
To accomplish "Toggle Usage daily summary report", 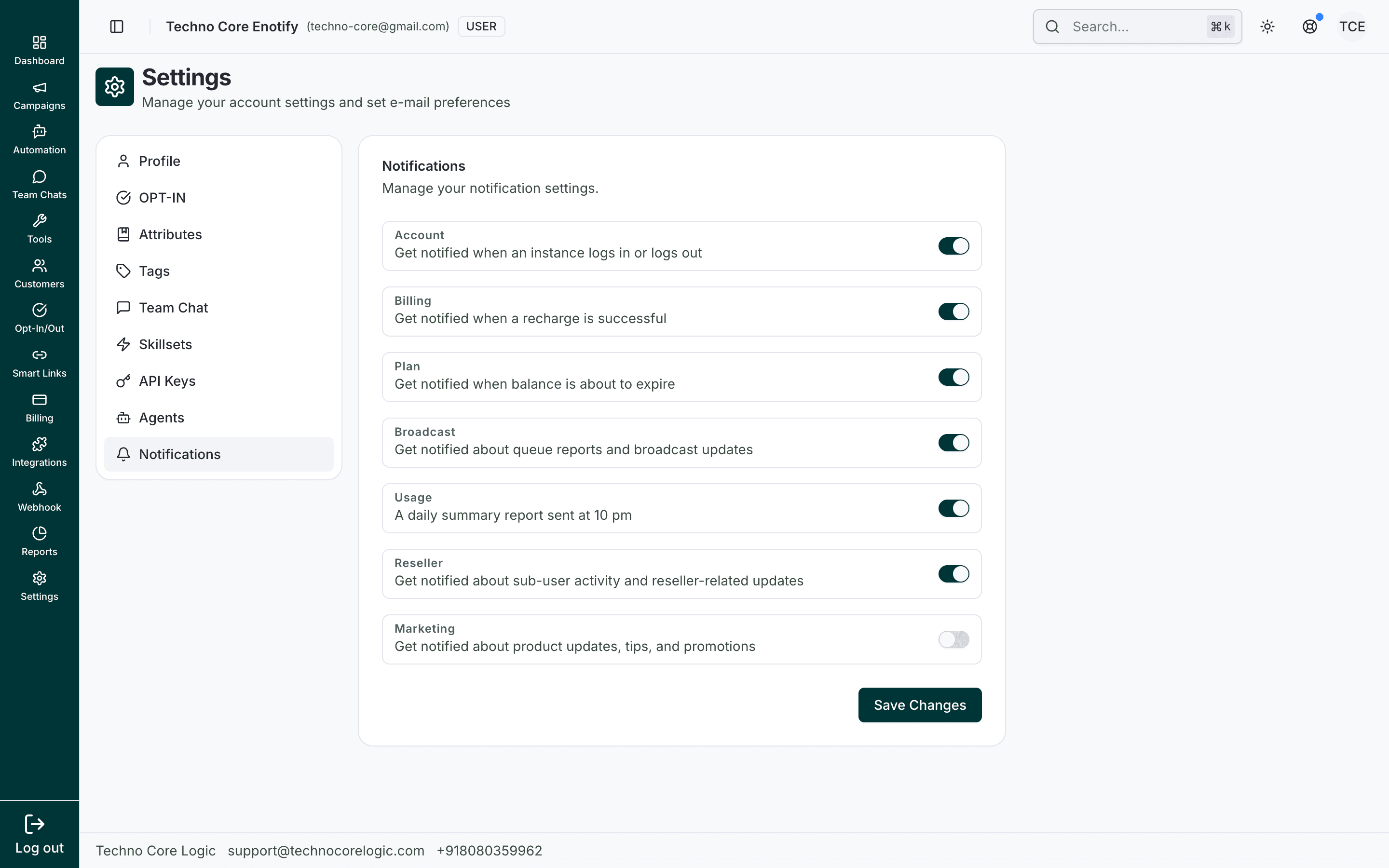I will (x=953, y=508).
